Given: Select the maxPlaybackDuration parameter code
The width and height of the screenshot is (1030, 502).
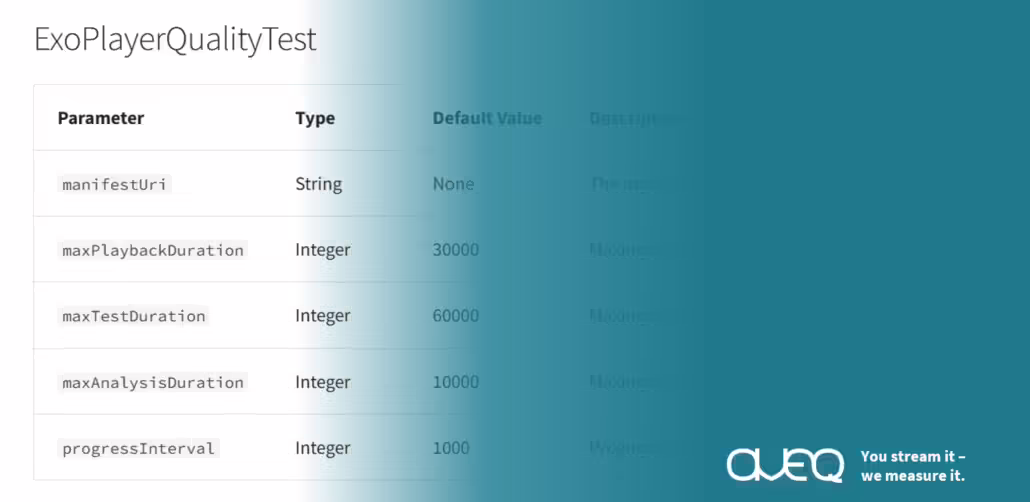Looking at the screenshot, I should coord(152,250).
